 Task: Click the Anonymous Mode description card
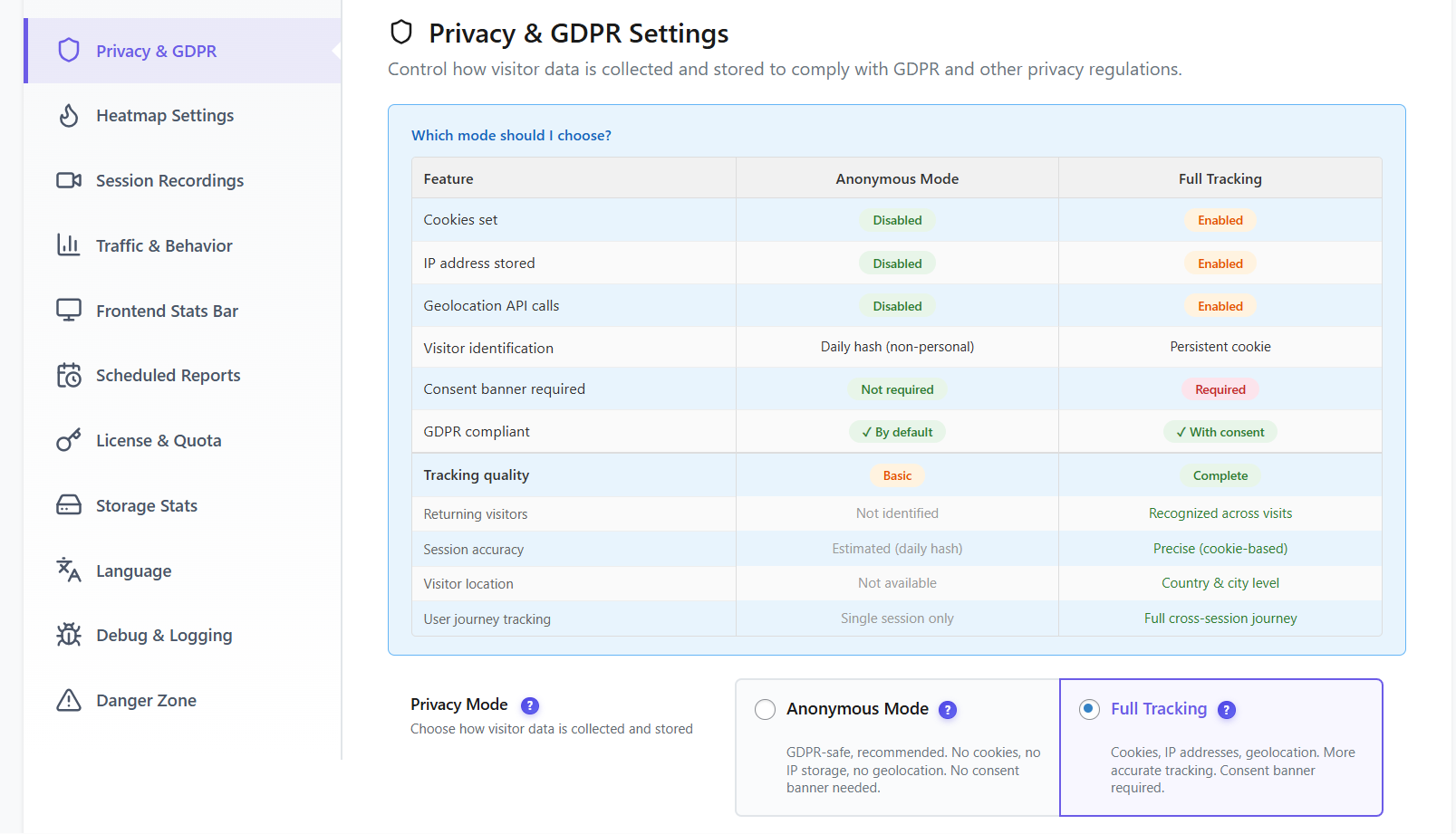tap(898, 748)
